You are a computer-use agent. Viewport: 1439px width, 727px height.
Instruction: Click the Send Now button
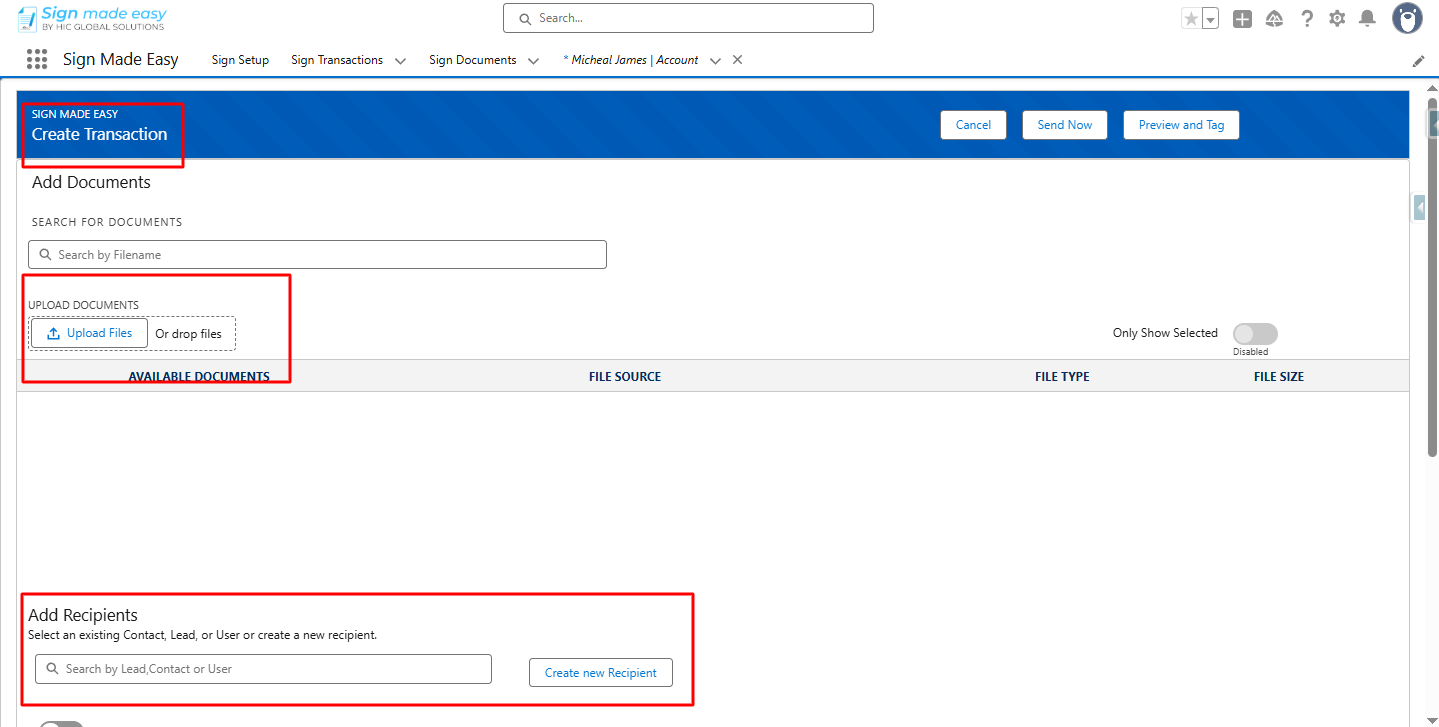1064,125
